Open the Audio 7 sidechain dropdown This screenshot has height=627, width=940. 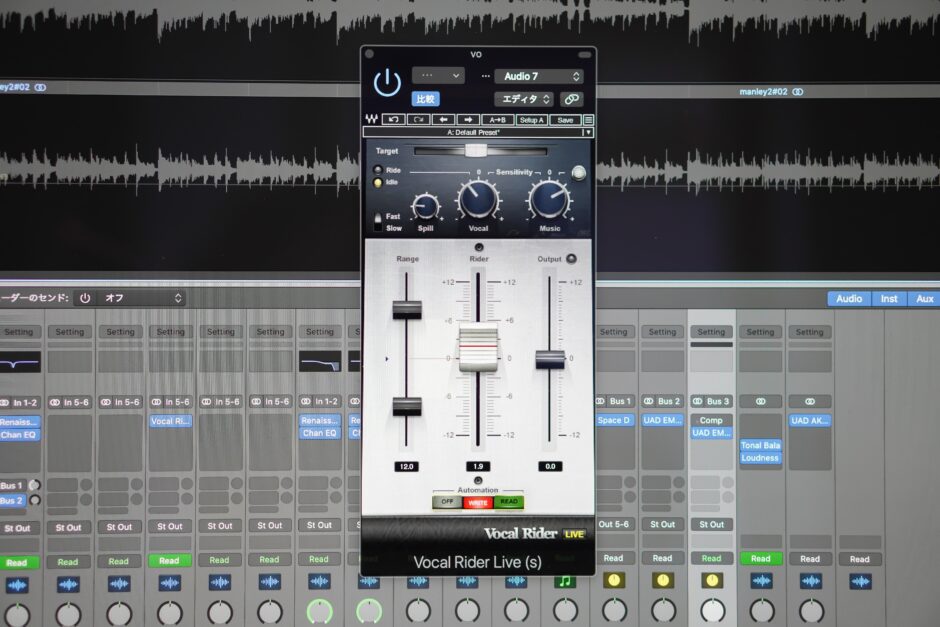point(538,76)
